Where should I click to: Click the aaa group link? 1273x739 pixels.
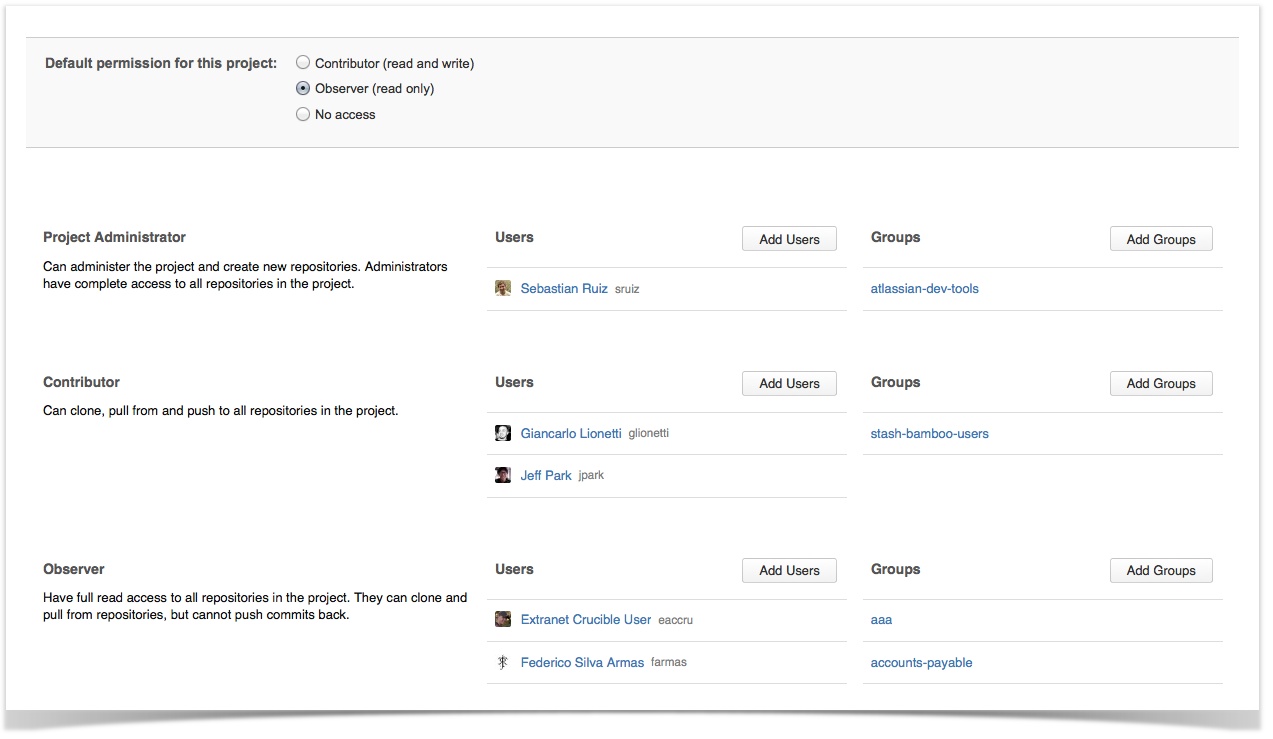click(x=881, y=619)
